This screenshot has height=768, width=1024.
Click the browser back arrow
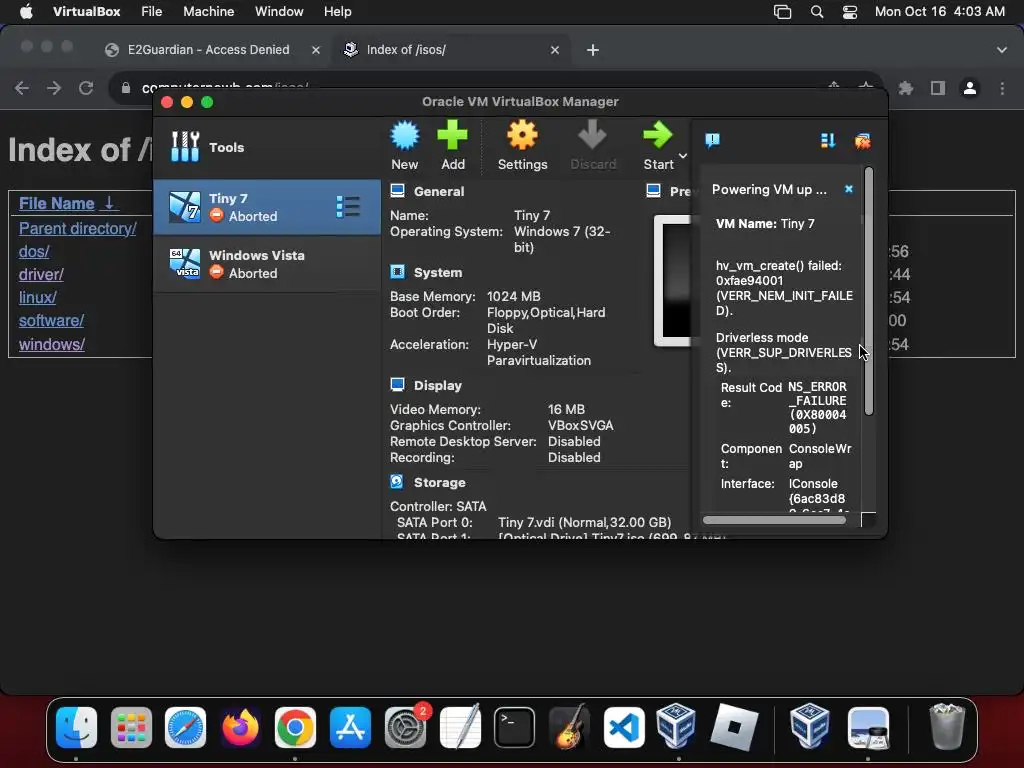[22, 88]
